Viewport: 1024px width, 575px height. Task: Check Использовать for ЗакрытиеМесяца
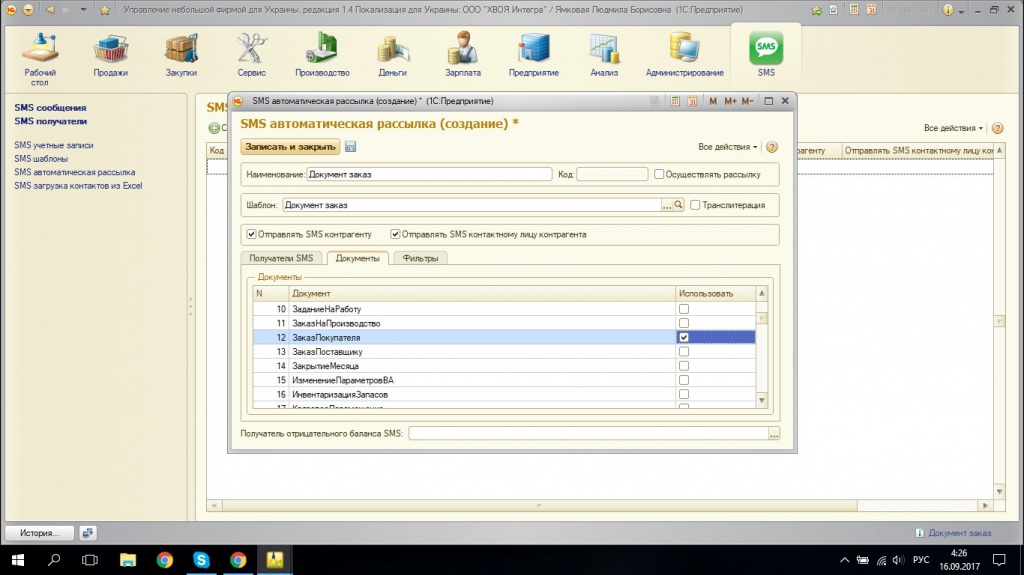(x=684, y=366)
